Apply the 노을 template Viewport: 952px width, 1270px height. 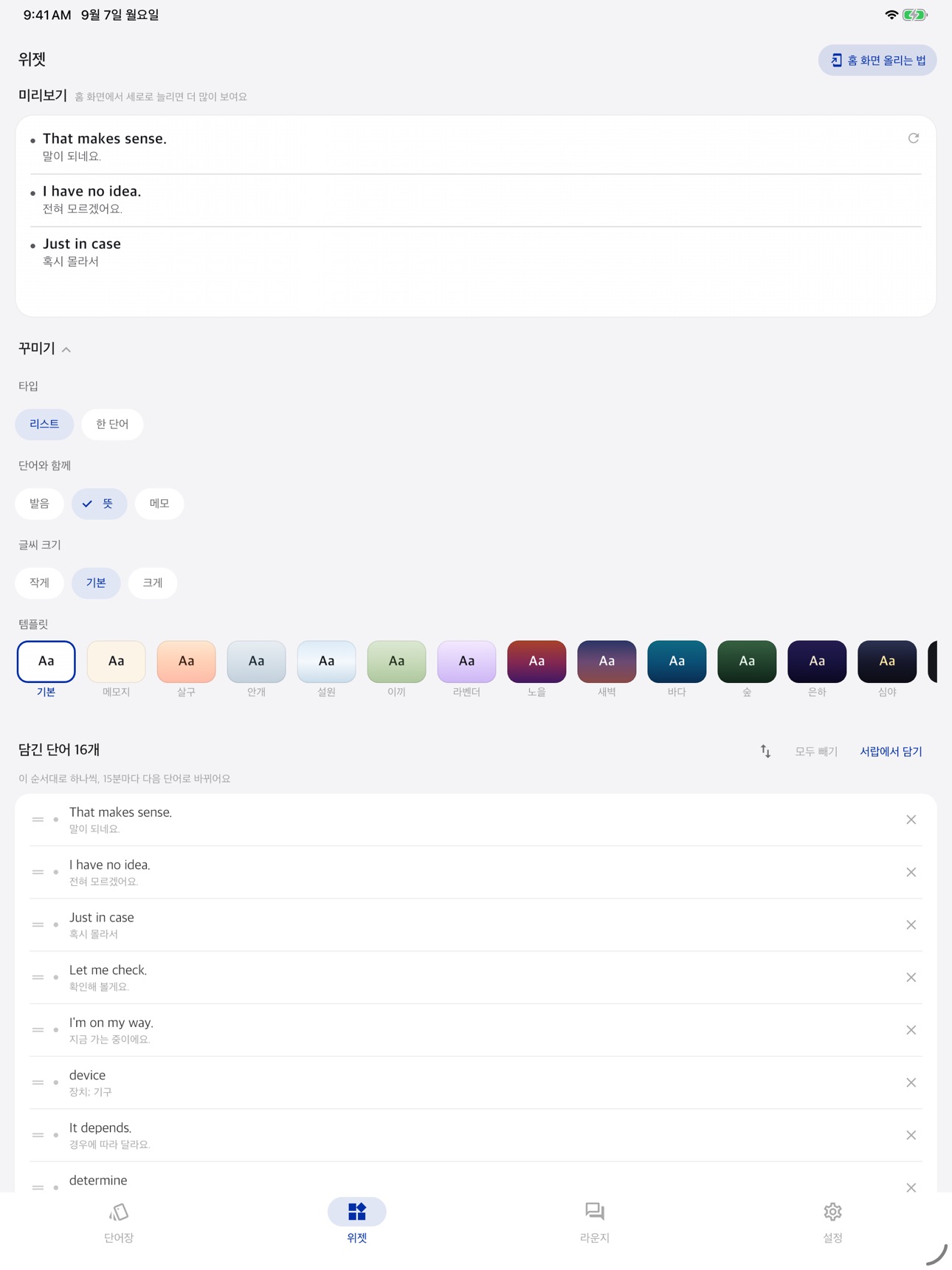(537, 662)
